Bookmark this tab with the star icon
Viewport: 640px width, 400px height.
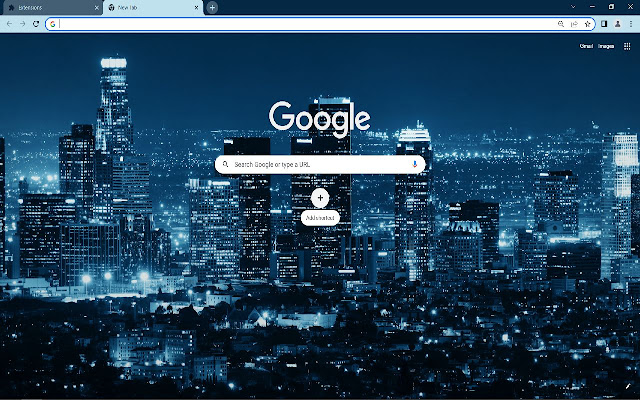point(587,24)
